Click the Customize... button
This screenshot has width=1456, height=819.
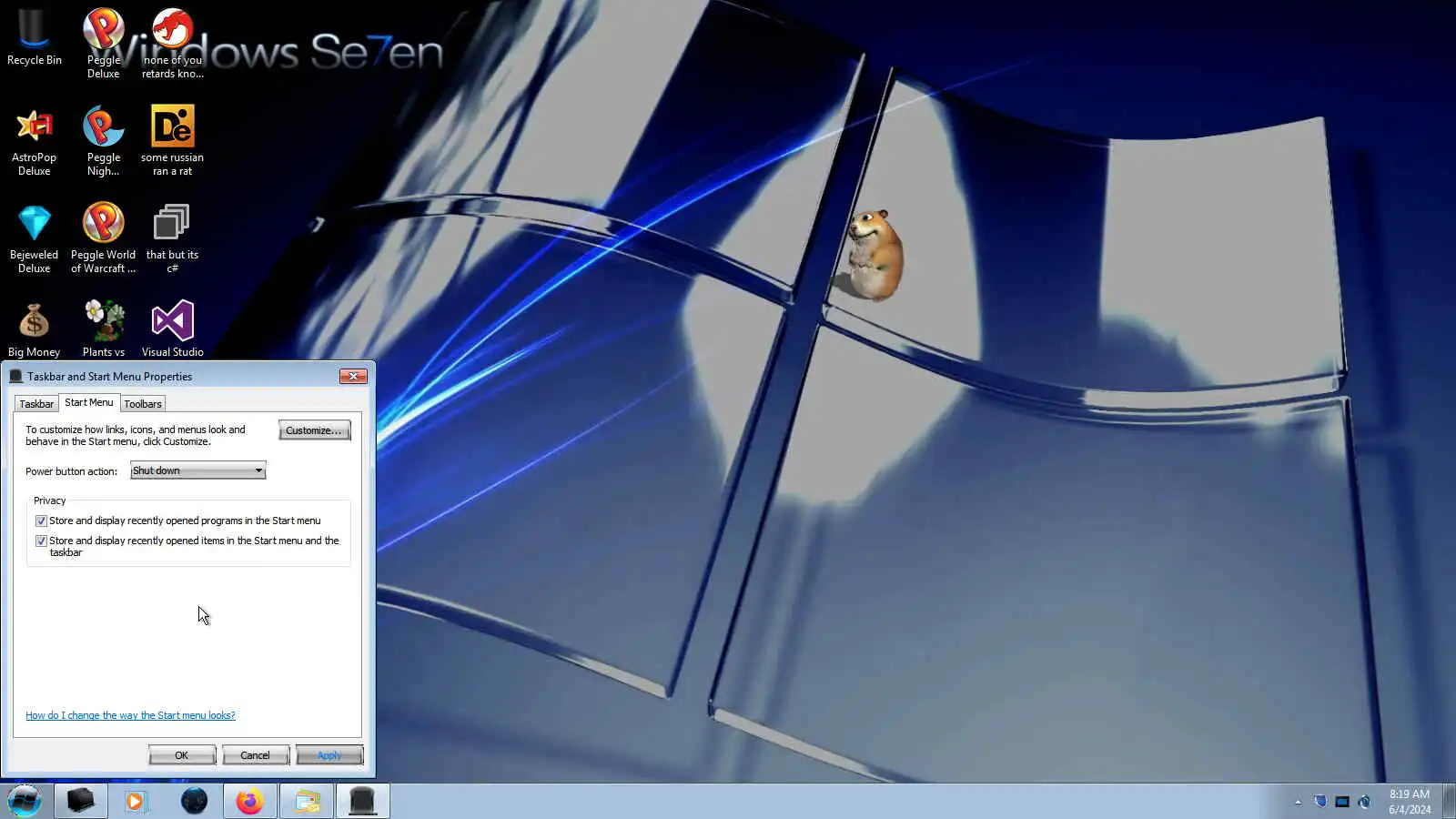coord(314,430)
